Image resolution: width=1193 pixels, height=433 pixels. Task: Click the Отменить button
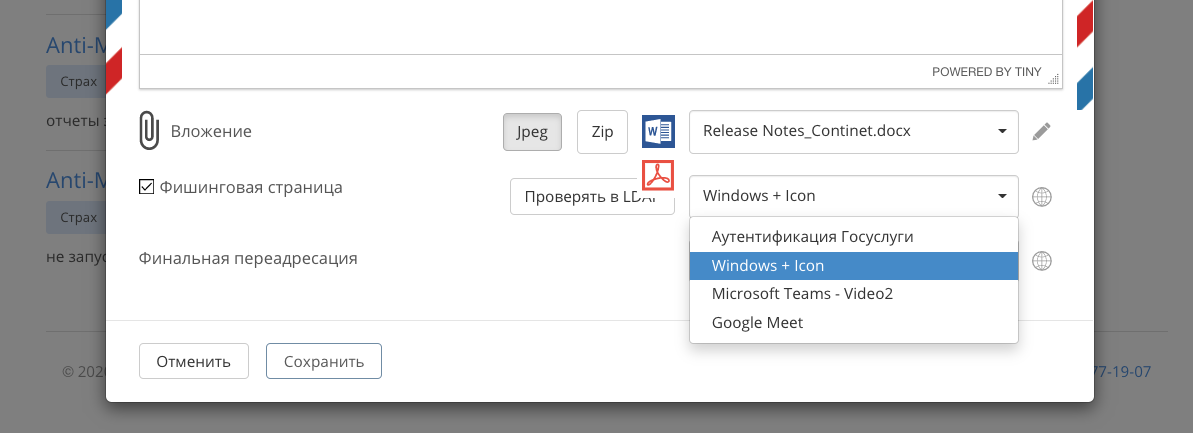(193, 362)
